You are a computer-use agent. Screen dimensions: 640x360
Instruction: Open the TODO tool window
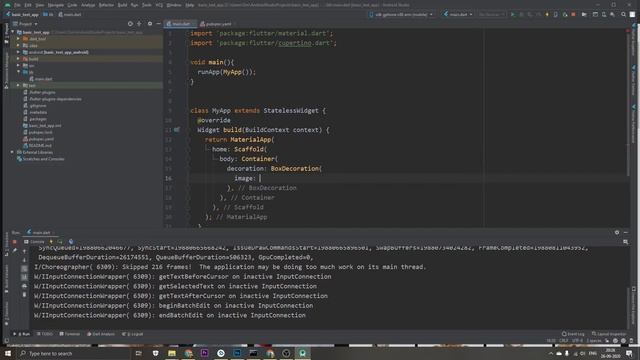(x=45, y=334)
